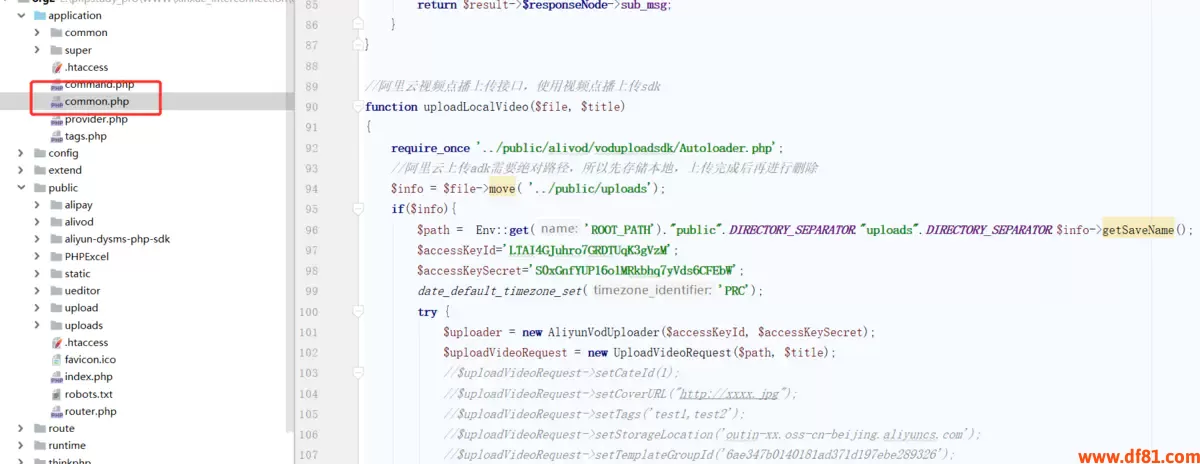Click the upload folder icon
This screenshot has width=1200, height=464.
point(56,308)
